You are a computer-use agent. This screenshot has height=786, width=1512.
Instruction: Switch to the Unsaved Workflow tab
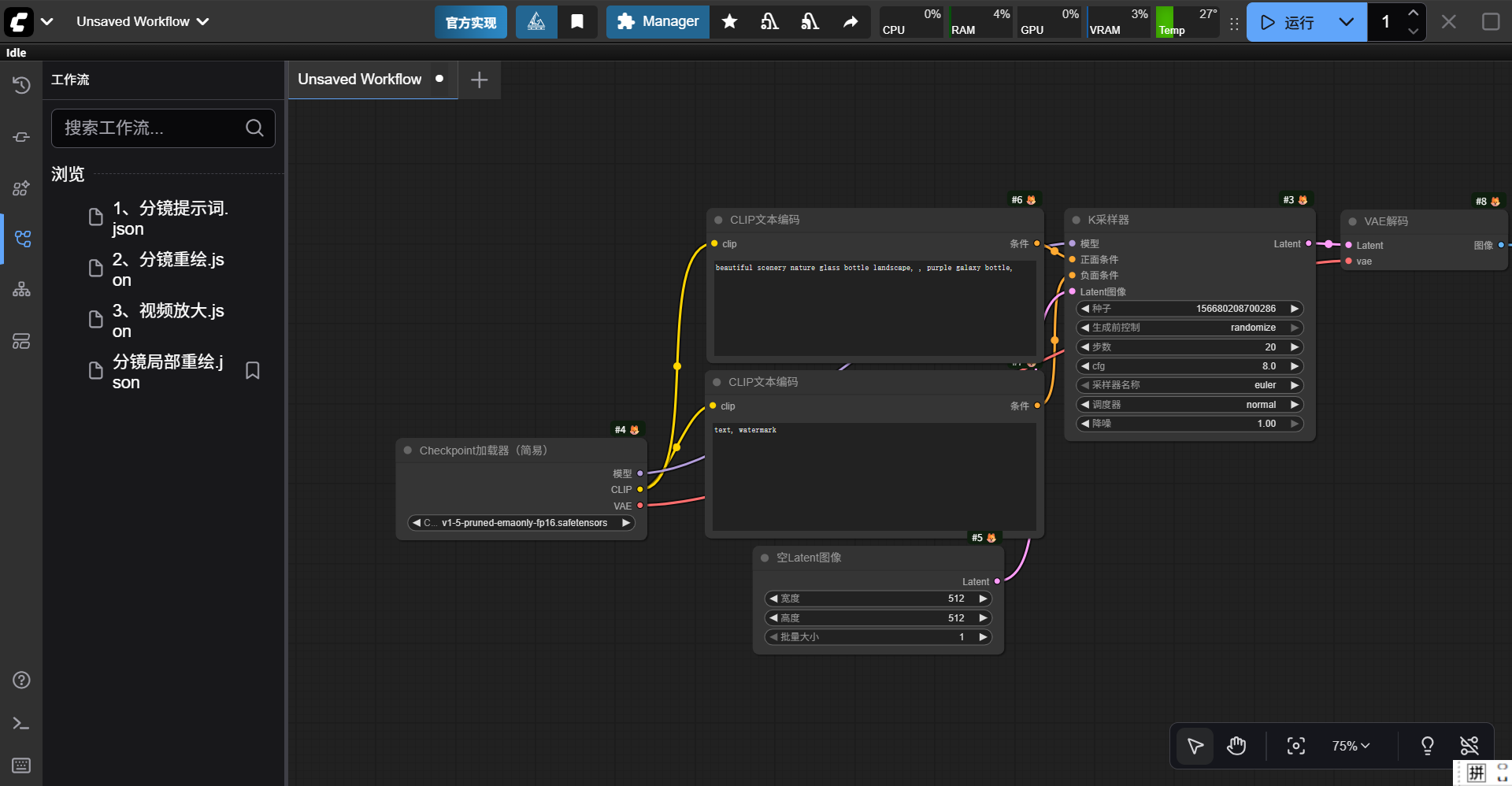tap(360, 80)
